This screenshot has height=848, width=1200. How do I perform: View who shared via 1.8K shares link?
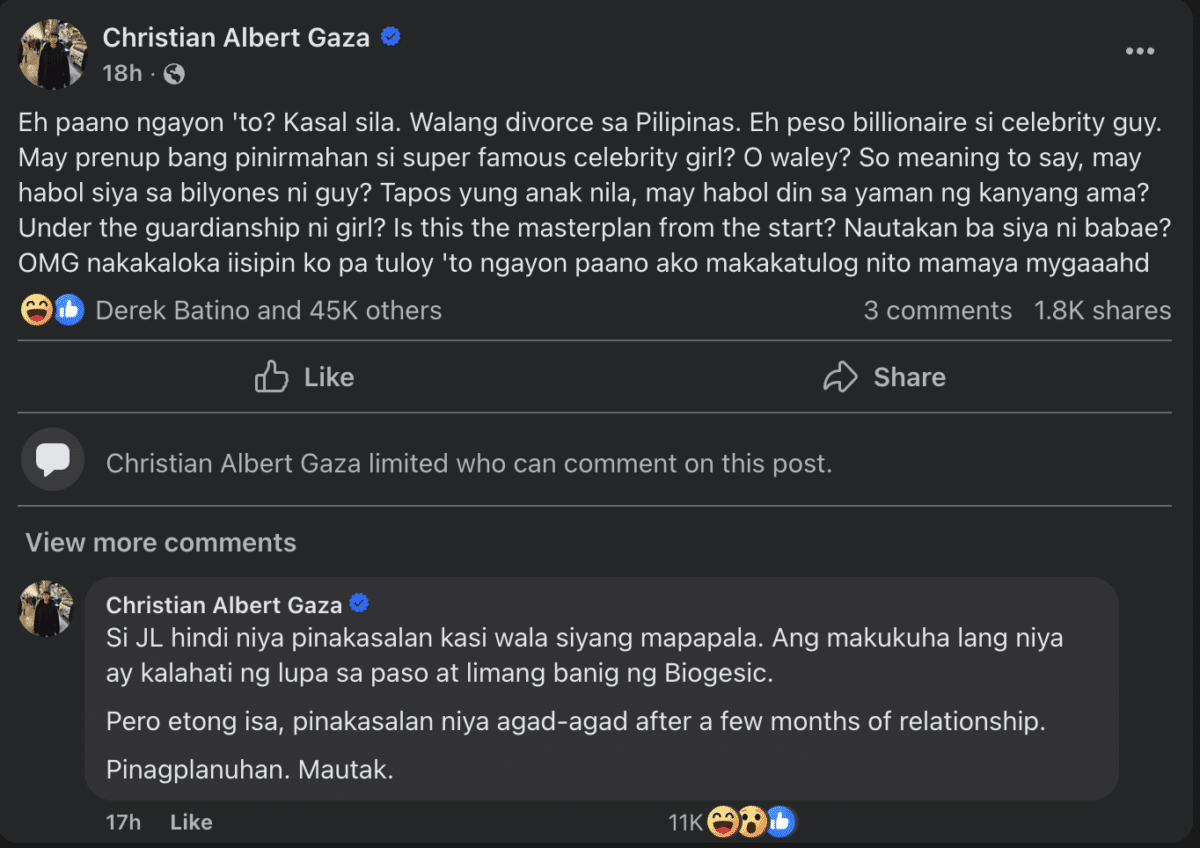(1102, 310)
